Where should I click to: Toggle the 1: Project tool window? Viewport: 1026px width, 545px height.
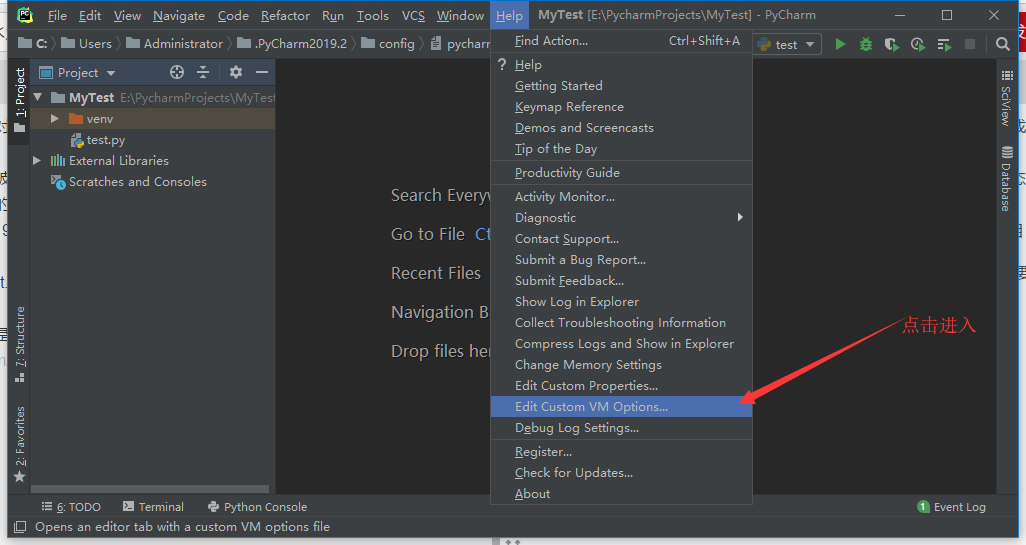tap(20, 99)
